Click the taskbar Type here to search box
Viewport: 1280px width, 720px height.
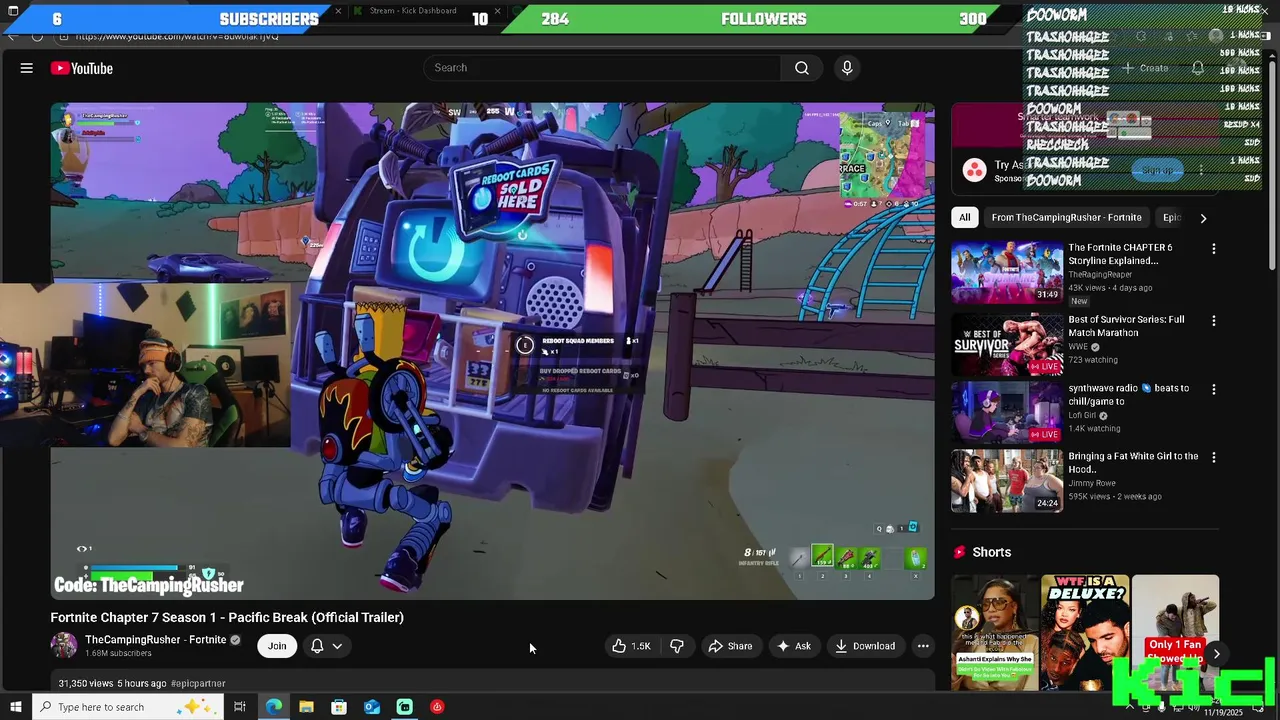point(126,707)
